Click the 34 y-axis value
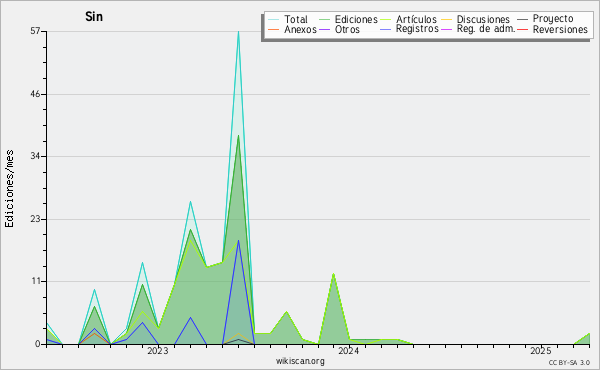 pos(35,156)
